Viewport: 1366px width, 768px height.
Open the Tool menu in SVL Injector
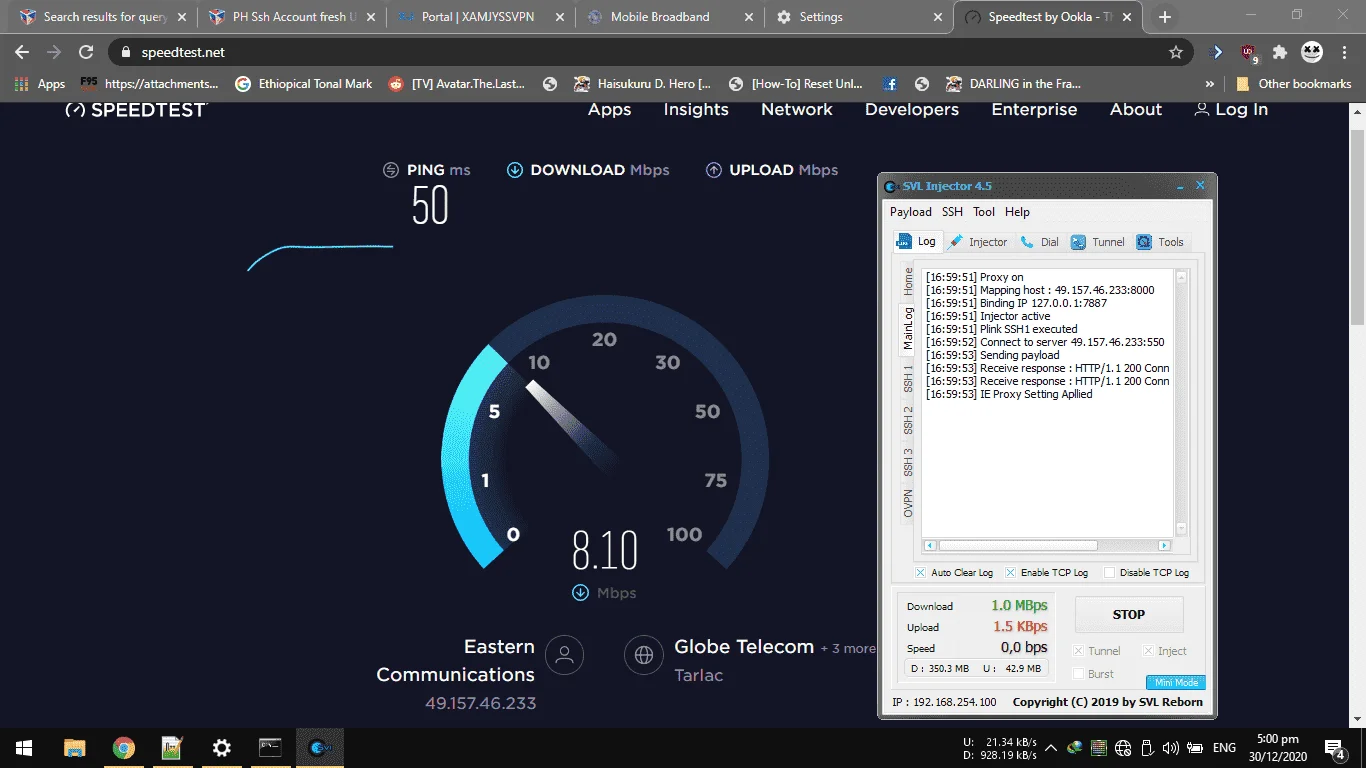(x=984, y=212)
